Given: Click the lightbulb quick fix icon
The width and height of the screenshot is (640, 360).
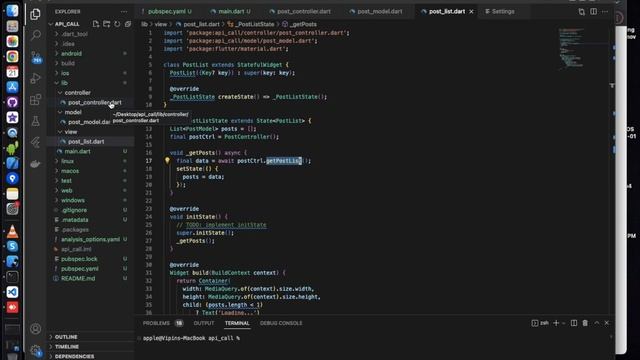Looking at the screenshot, I should pyautogui.click(x=167, y=161).
